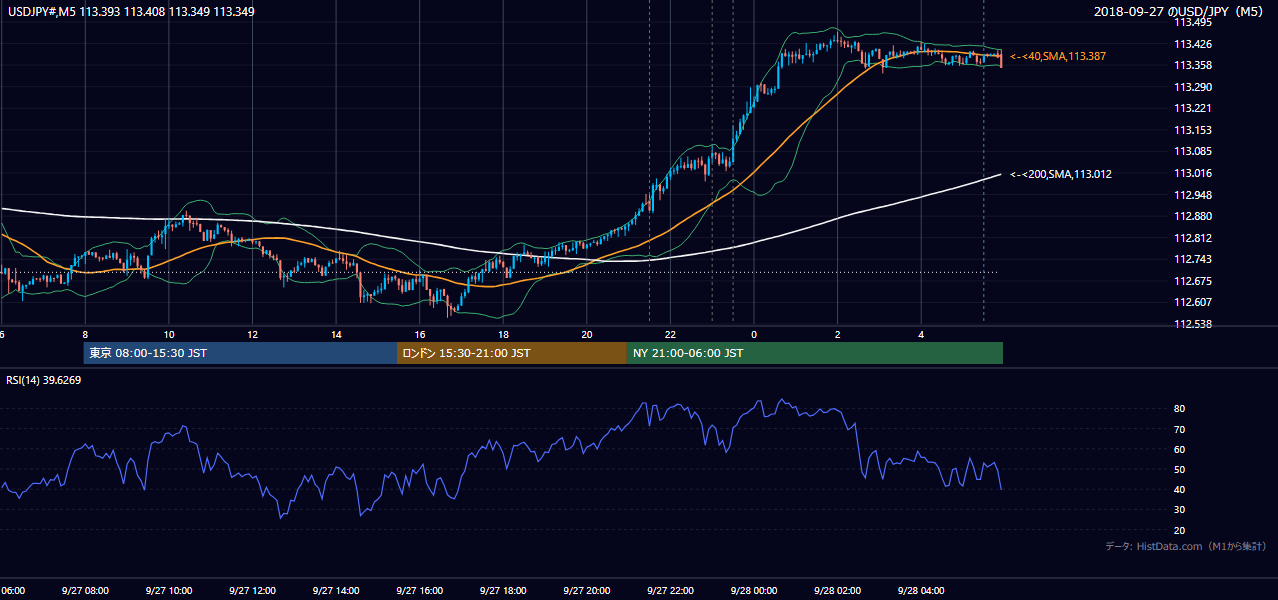Click the 9/27 12:00 time axis label

[252, 591]
